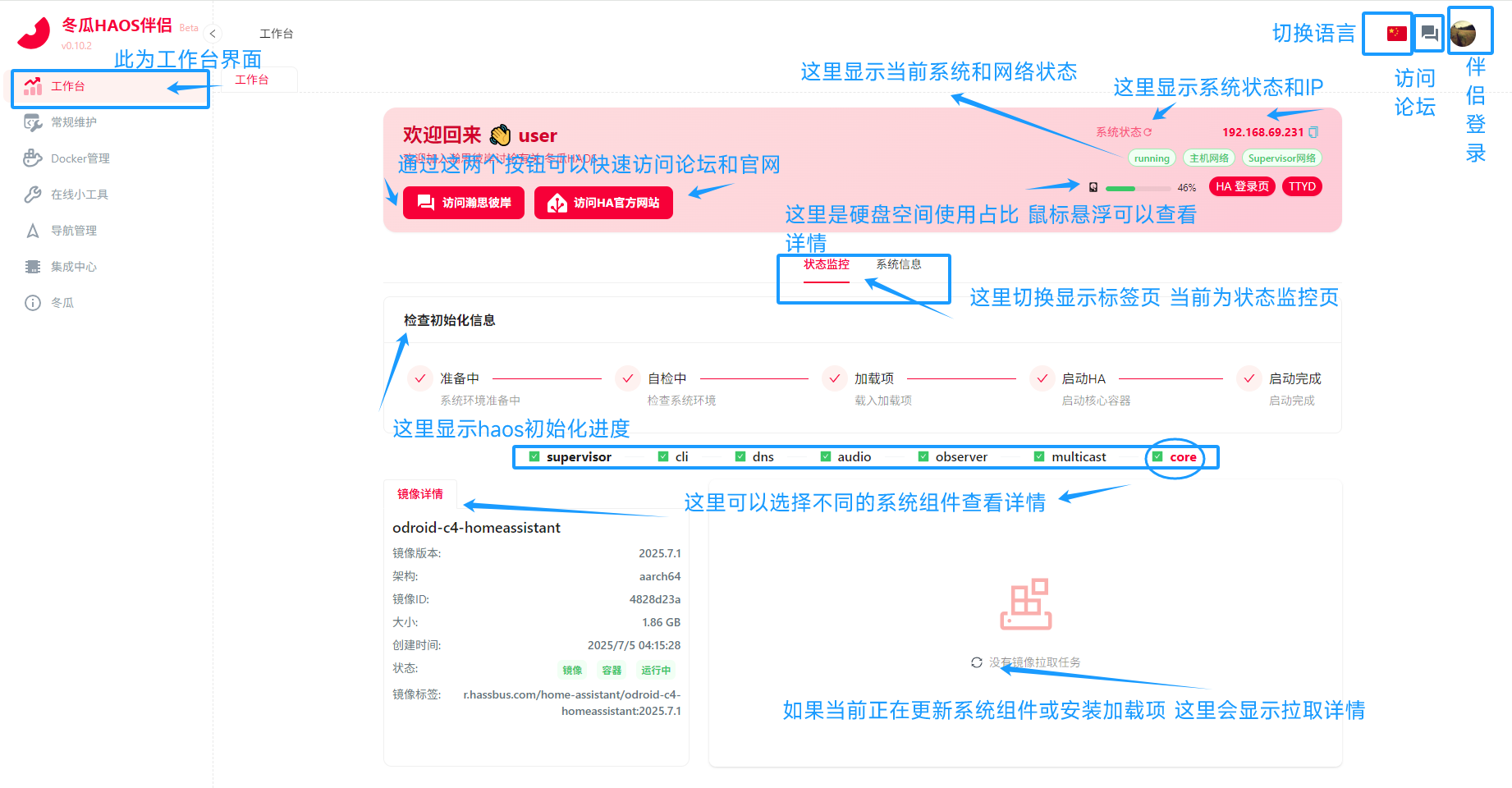Open 集成中心 integration center

pyautogui.click(x=73, y=267)
